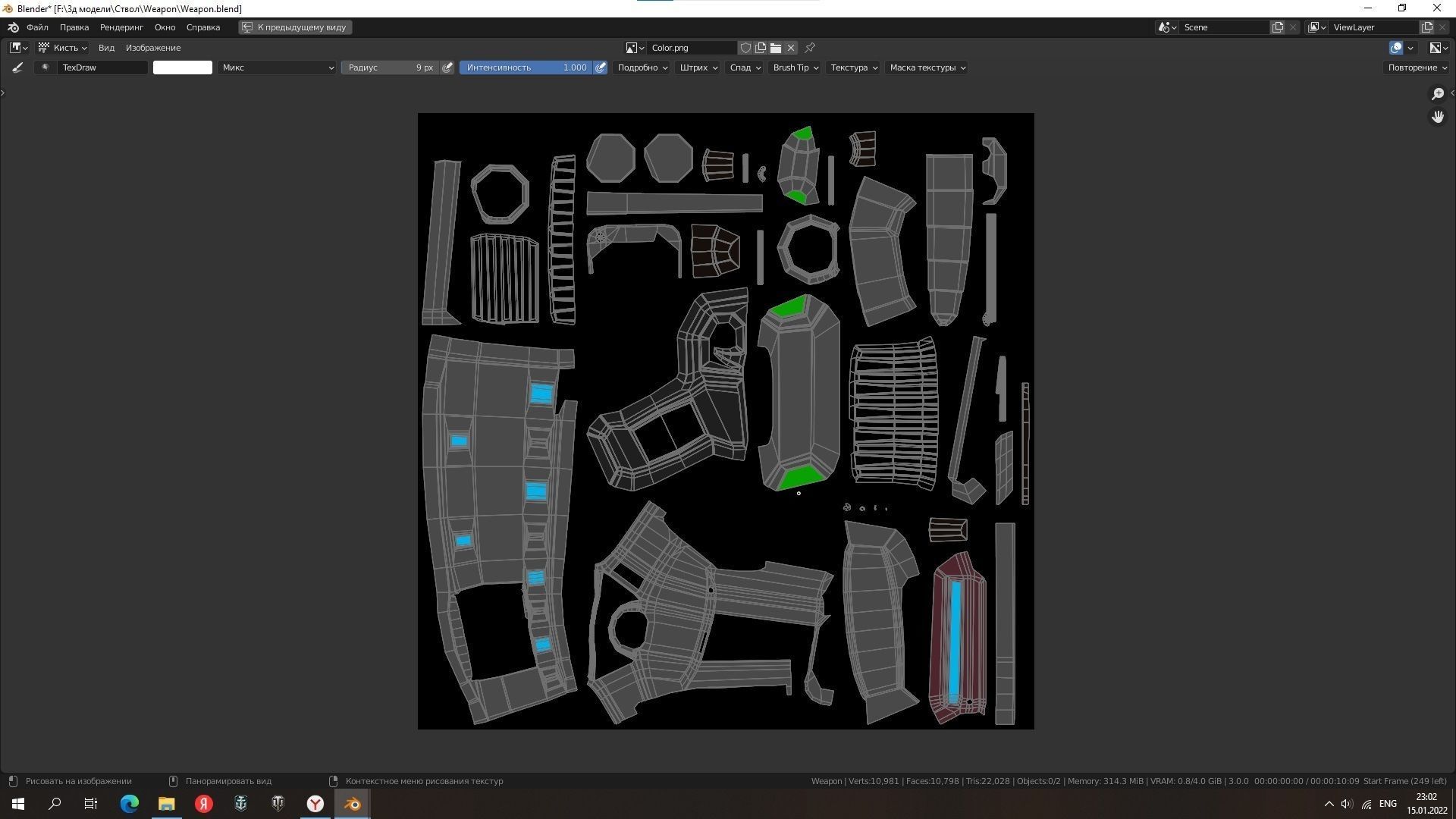Viewport: 1456px width, 819px height.
Task: Click the pan hand gizmo icon
Action: coord(1437,117)
